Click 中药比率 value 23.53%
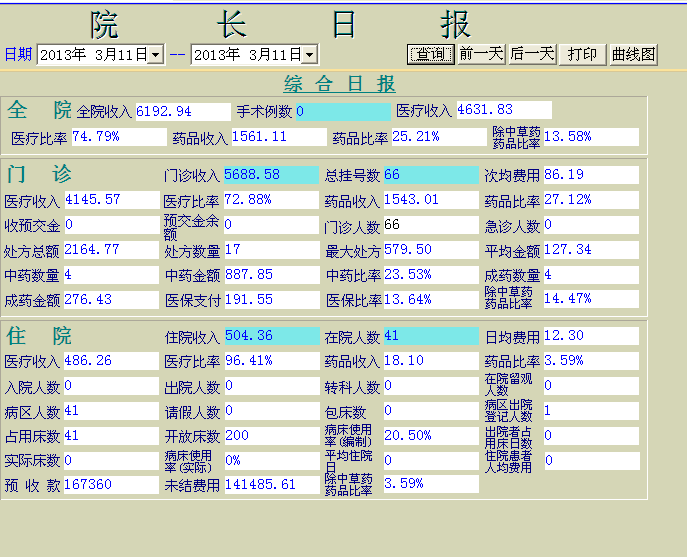This screenshot has width=687, height=557. tap(431, 275)
